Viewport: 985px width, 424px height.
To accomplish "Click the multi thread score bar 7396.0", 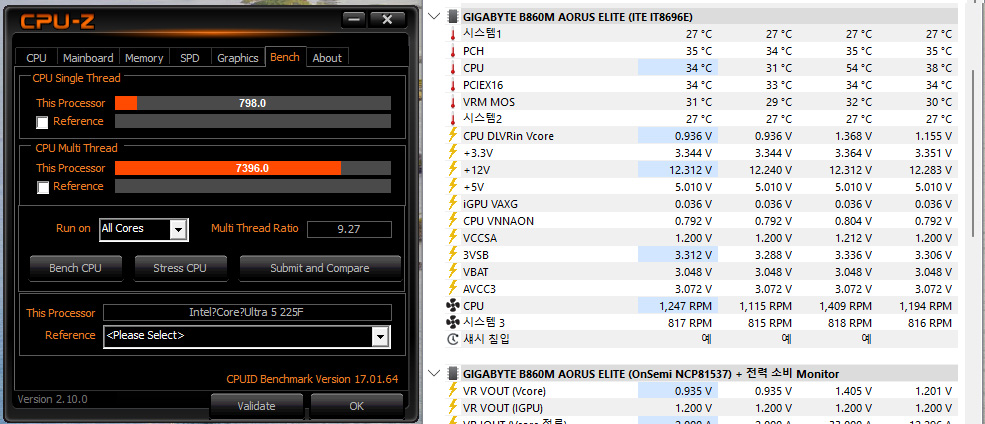I will coord(253,168).
